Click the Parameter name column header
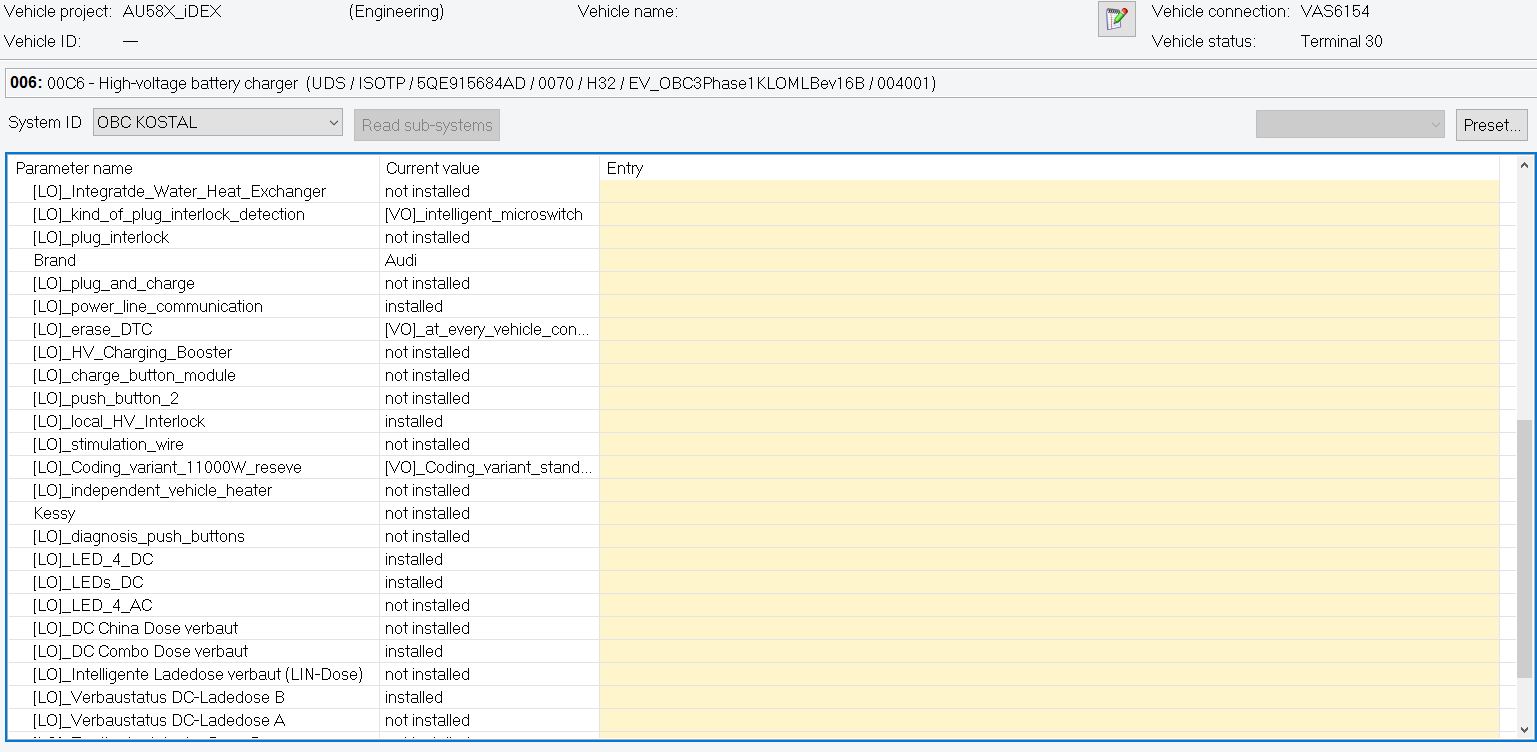 tap(74, 168)
